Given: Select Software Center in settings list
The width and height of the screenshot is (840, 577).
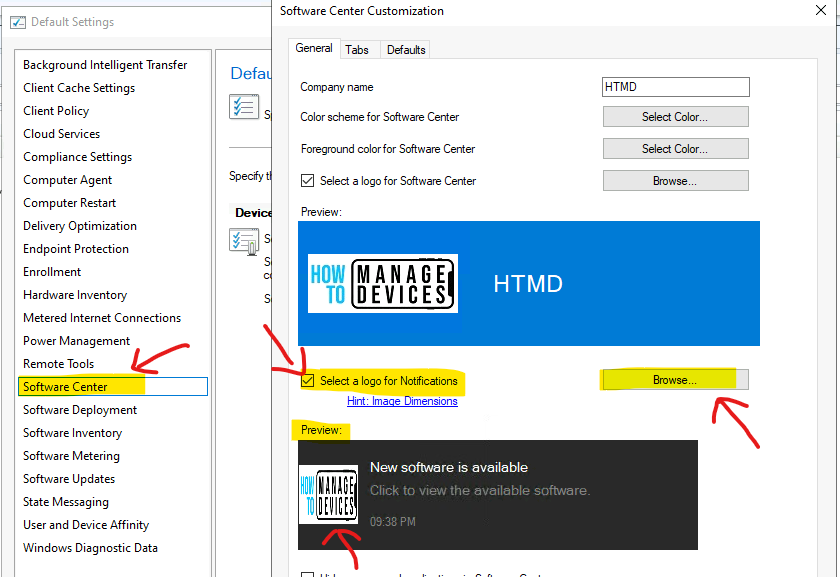Looking at the screenshot, I should (112, 387).
